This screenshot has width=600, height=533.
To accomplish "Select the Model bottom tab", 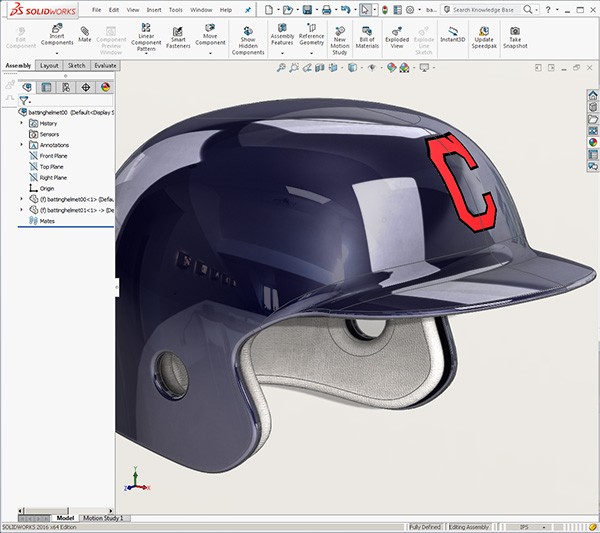I will tap(65, 518).
